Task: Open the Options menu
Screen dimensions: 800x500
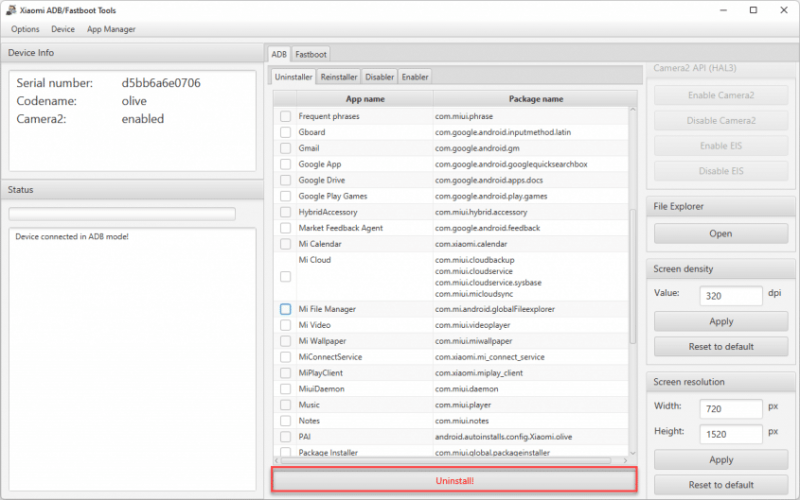Action: (x=25, y=29)
